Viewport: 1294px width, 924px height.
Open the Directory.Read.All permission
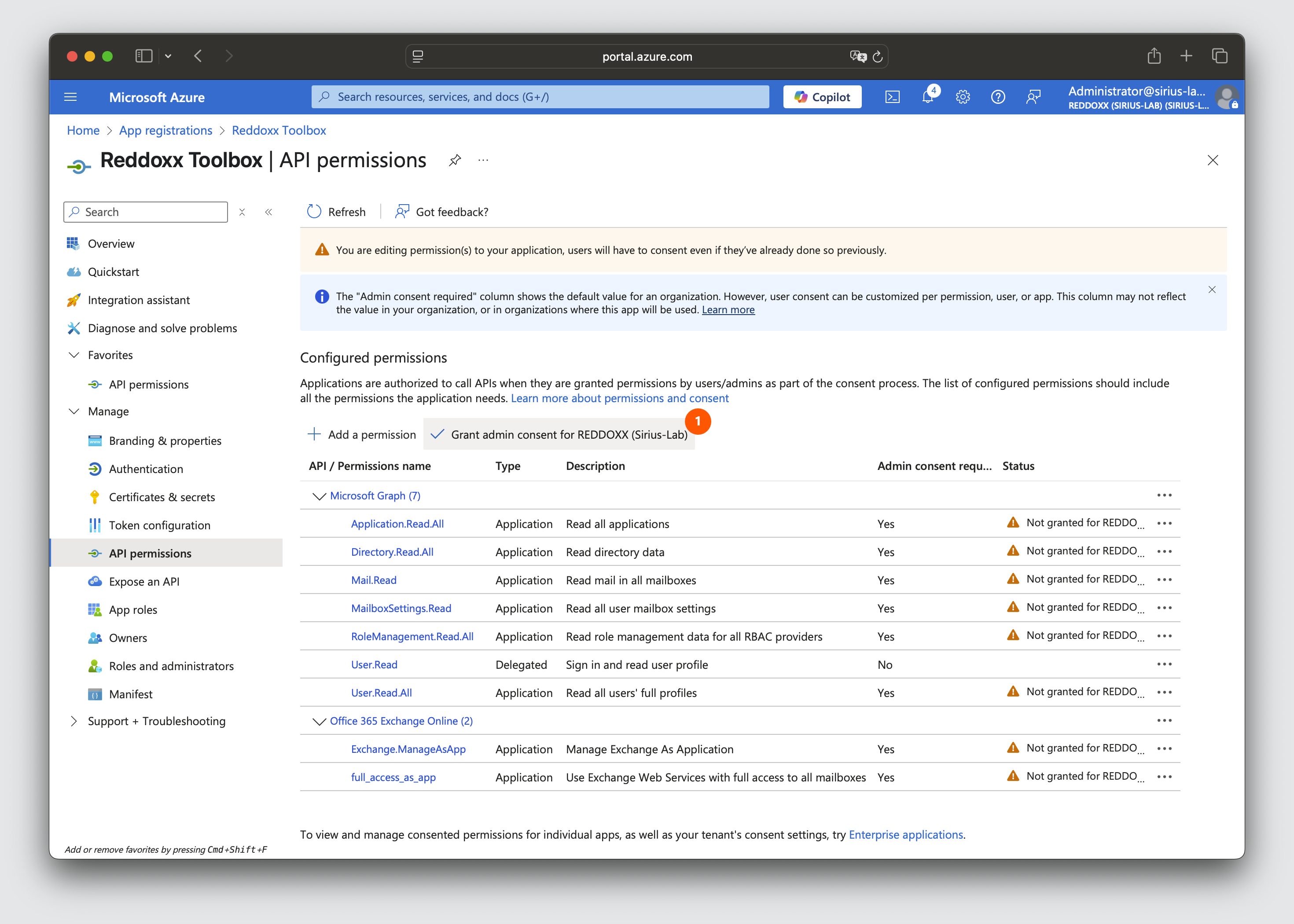click(x=392, y=552)
